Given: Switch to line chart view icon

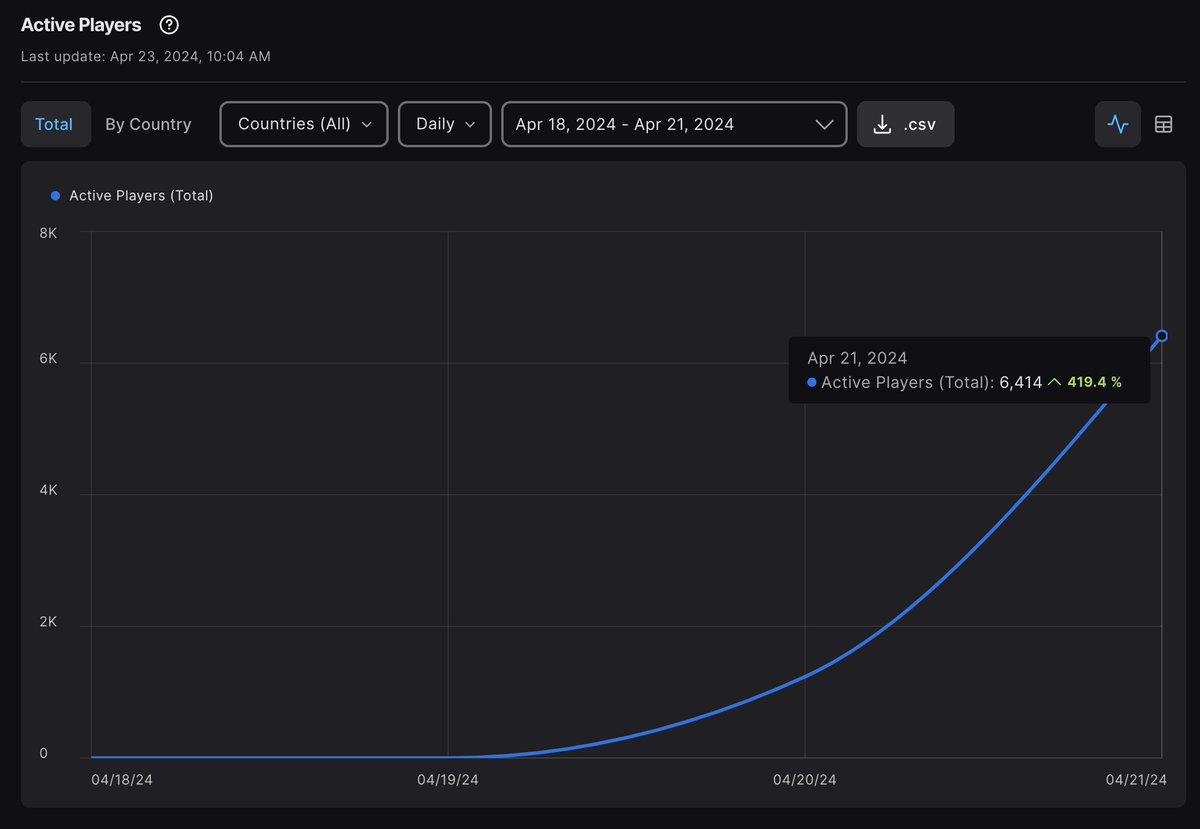Looking at the screenshot, I should click(1118, 124).
